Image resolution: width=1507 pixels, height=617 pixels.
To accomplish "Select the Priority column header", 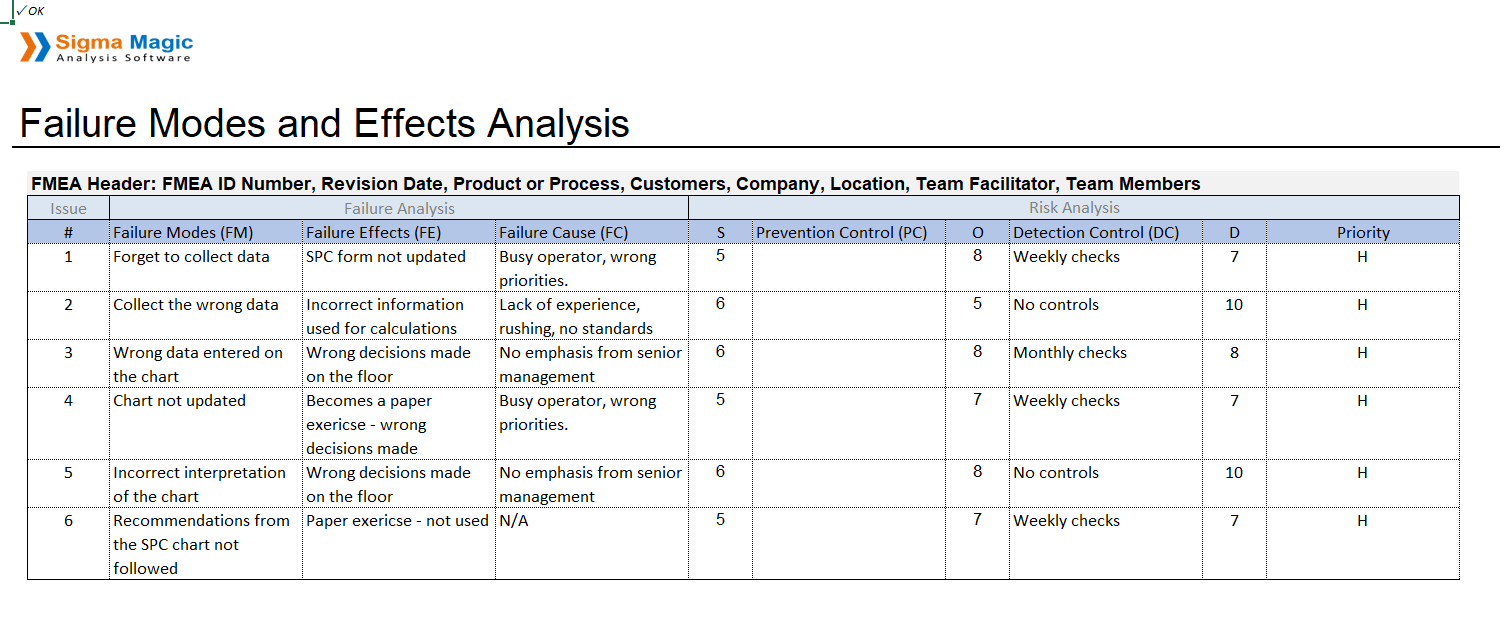I will (1363, 232).
